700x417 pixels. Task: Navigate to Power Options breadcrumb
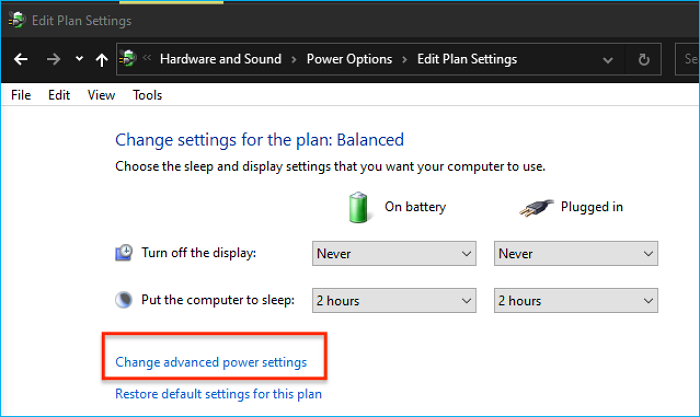click(x=349, y=59)
